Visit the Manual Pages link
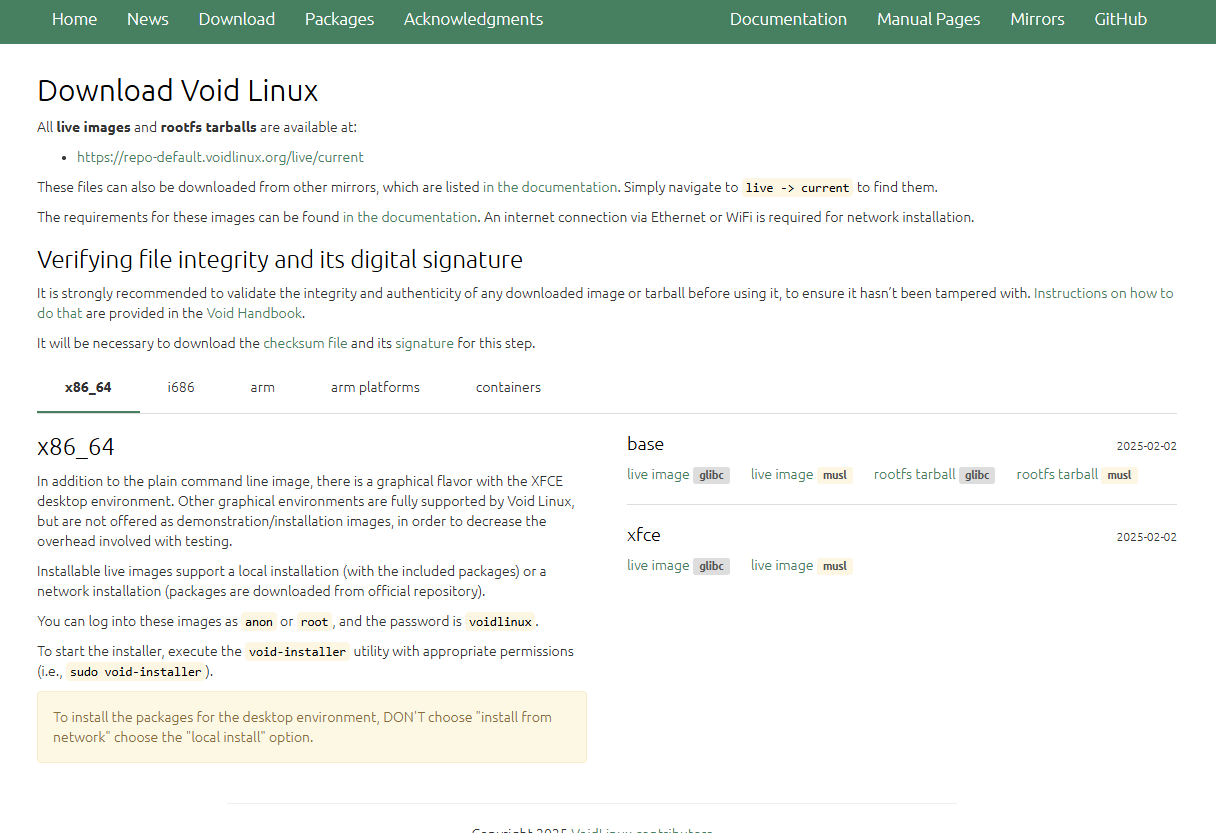This screenshot has height=833, width=1216. (x=928, y=19)
